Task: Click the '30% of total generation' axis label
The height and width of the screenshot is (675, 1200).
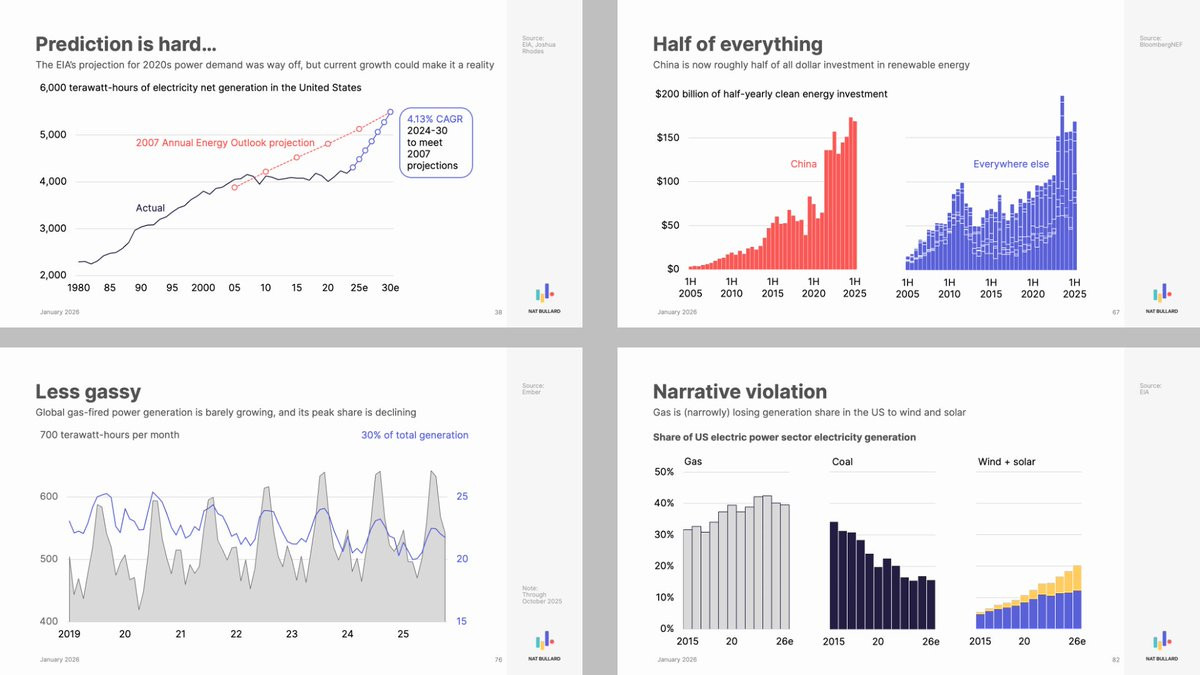Action: [x=414, y=435]
